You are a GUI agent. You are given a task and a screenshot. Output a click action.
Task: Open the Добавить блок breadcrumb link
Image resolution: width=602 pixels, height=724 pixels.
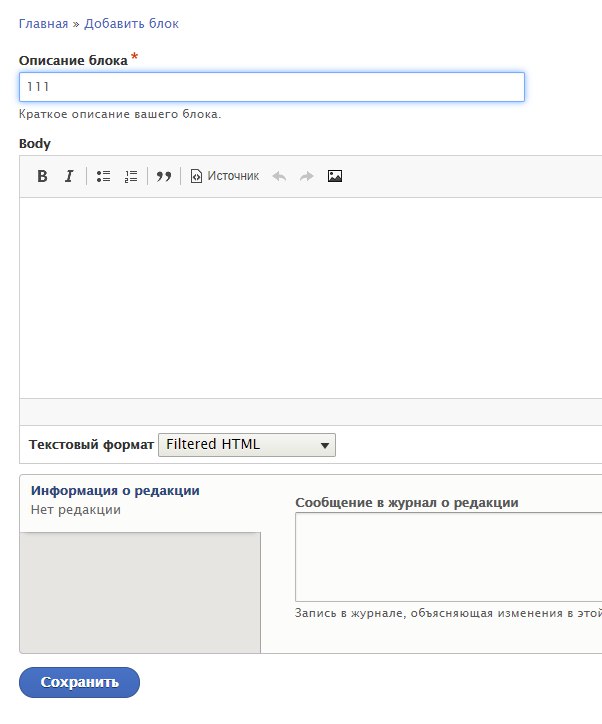[131, 24]
